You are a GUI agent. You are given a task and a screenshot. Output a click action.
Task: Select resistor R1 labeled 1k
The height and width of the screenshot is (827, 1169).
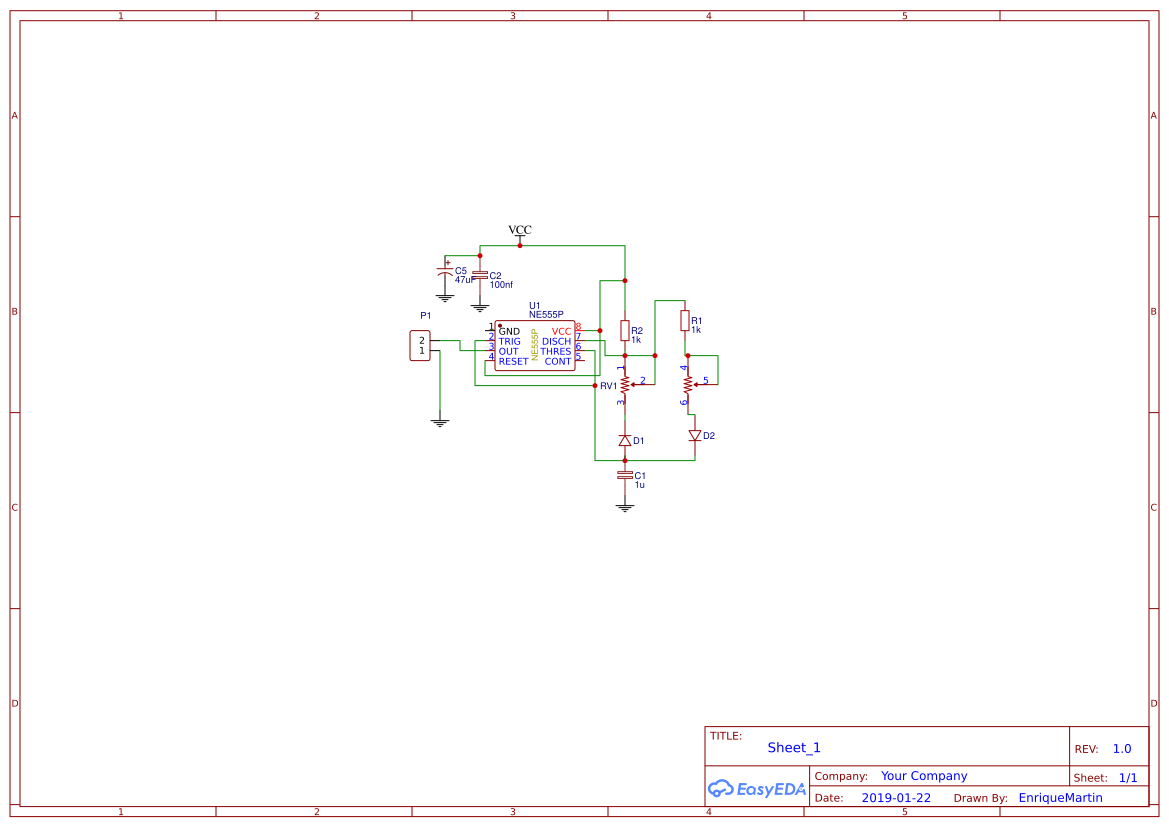coord(684,322)
